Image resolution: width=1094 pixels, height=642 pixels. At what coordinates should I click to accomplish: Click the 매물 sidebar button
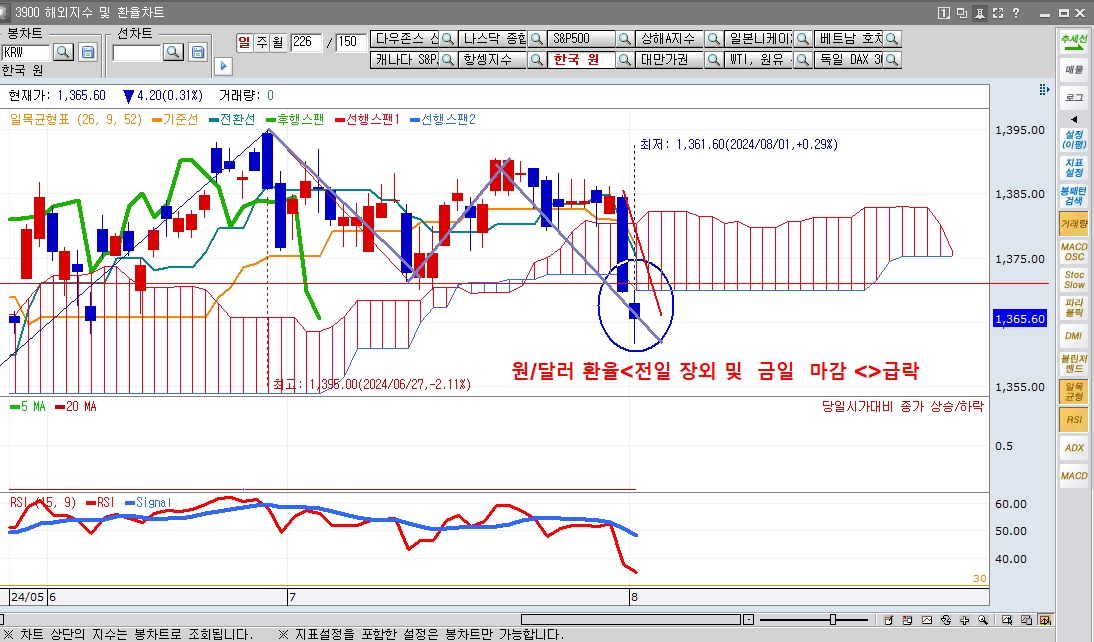pos(1074,69)
